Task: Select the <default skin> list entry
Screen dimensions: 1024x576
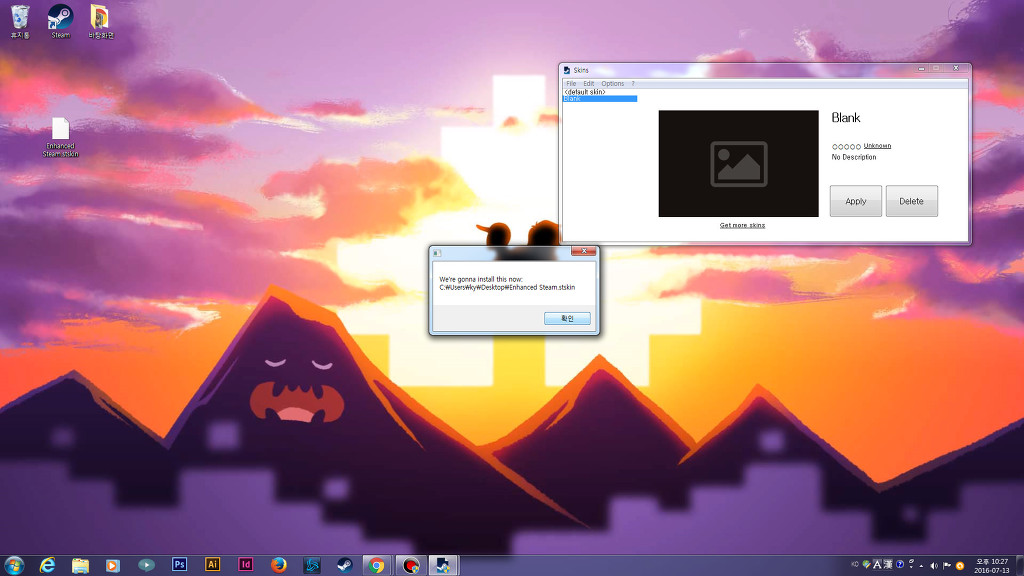Action: coord(585,91)
